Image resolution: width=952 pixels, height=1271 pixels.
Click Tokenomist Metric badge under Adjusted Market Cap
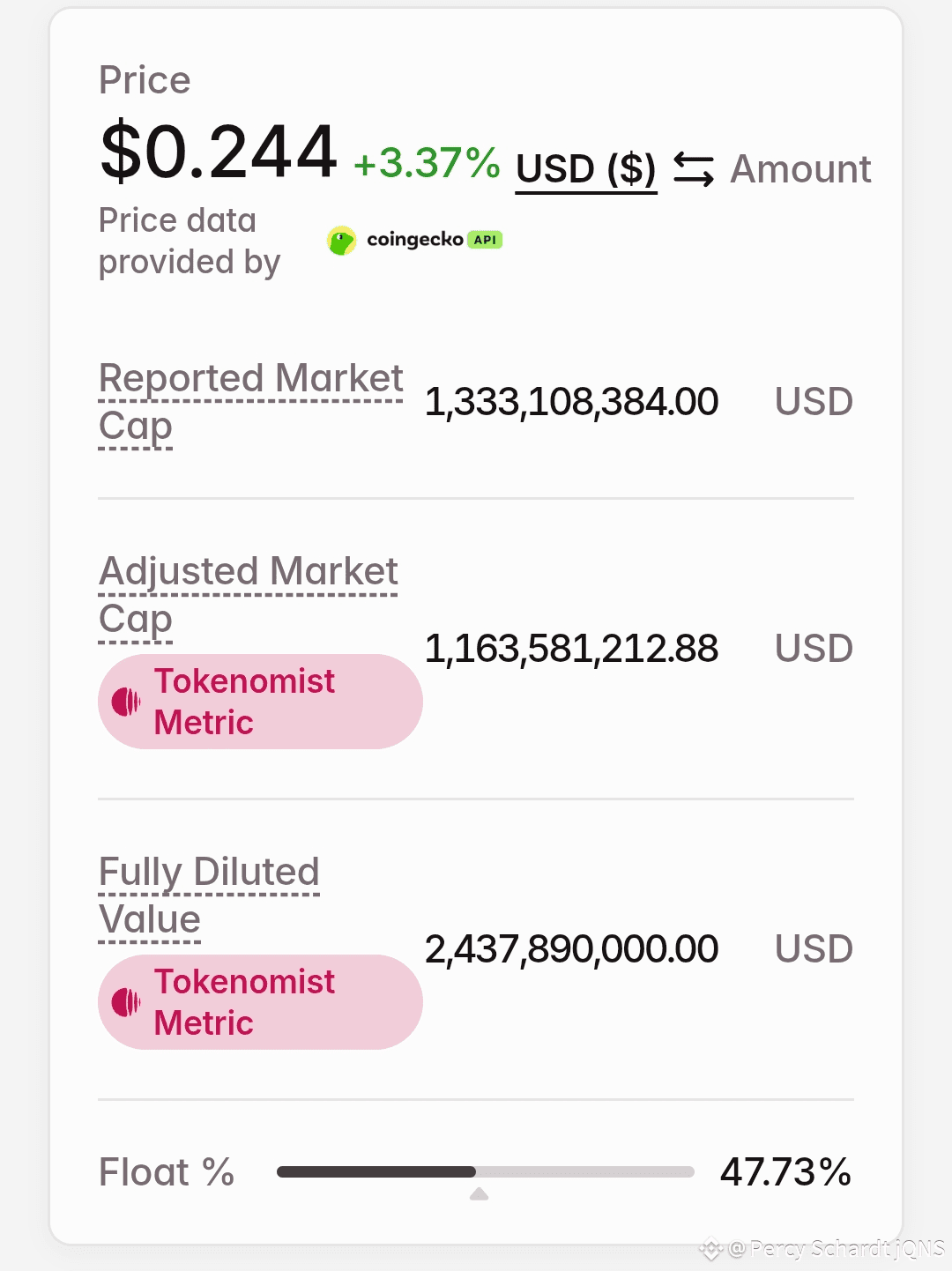click(260, 702)
